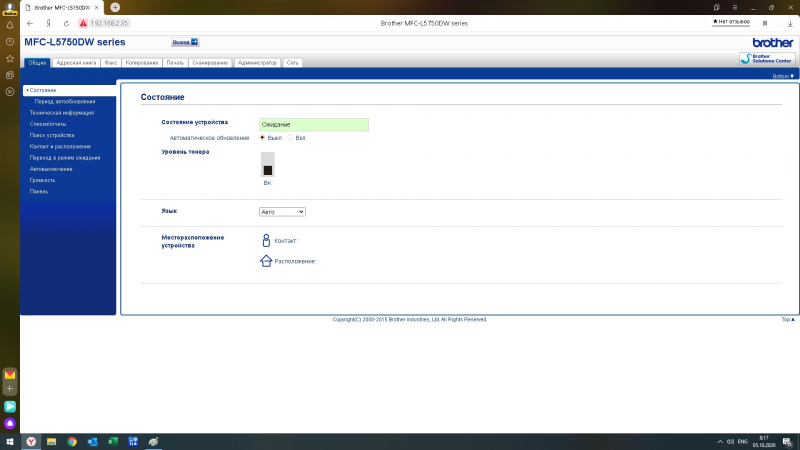Click the browser page reload icon
The image size is (800, 450).
[x=64, y=22]
